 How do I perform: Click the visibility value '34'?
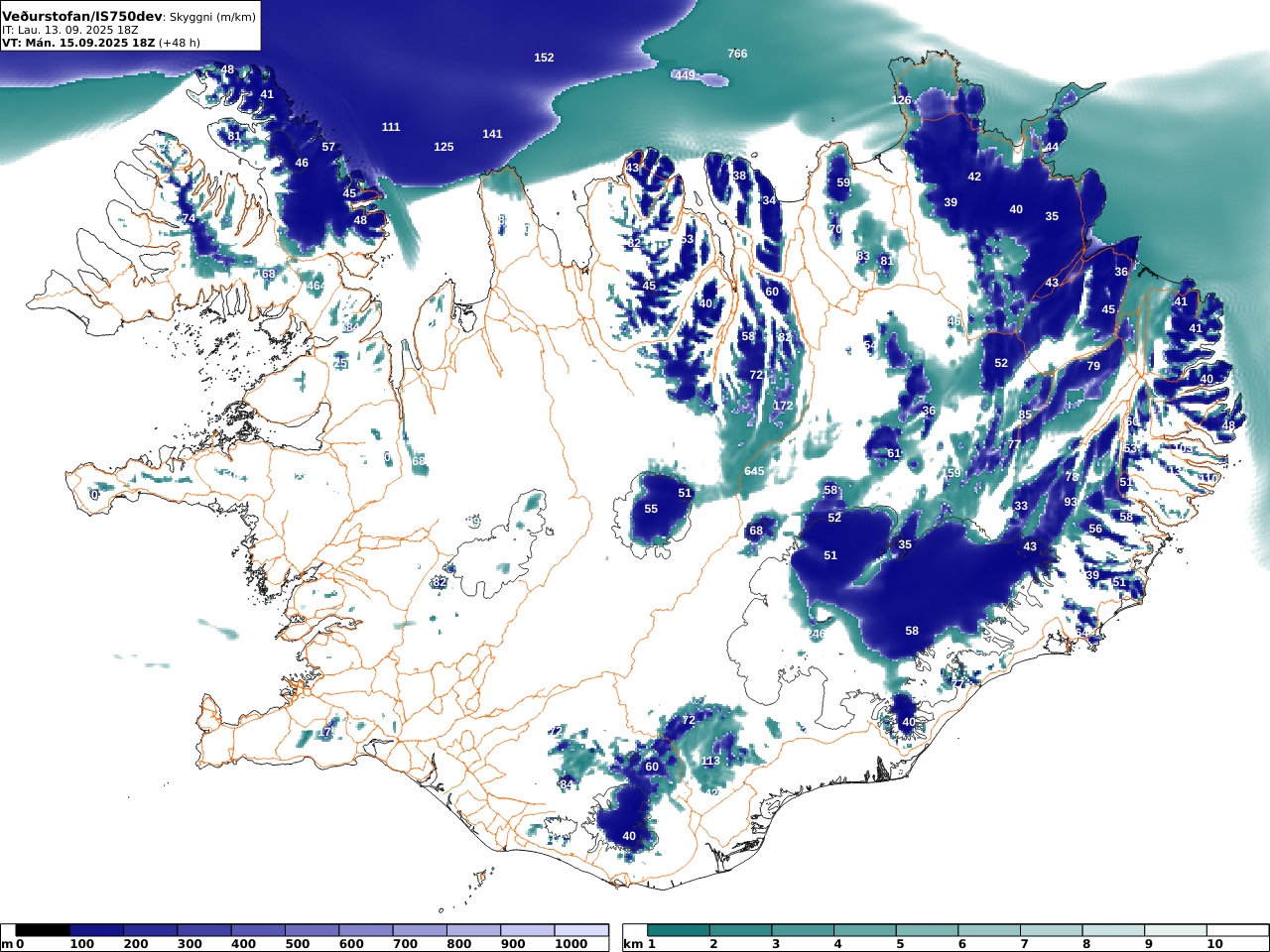pos(769,200)
